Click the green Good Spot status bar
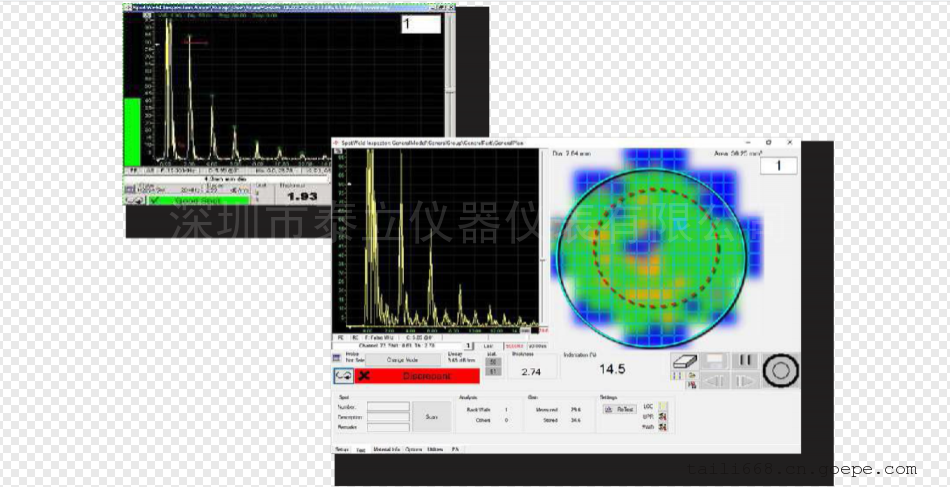 198,200
